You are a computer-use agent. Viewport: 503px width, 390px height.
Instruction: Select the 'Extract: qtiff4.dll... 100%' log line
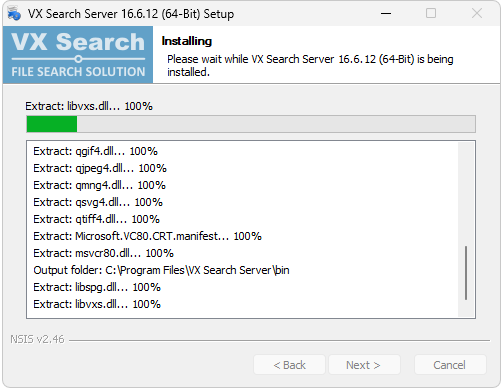(96, 219)
